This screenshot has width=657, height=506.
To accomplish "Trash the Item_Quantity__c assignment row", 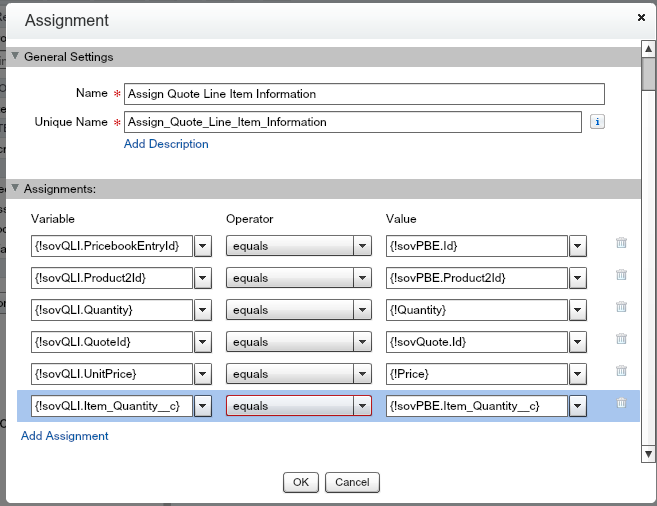I will point(621,403).
